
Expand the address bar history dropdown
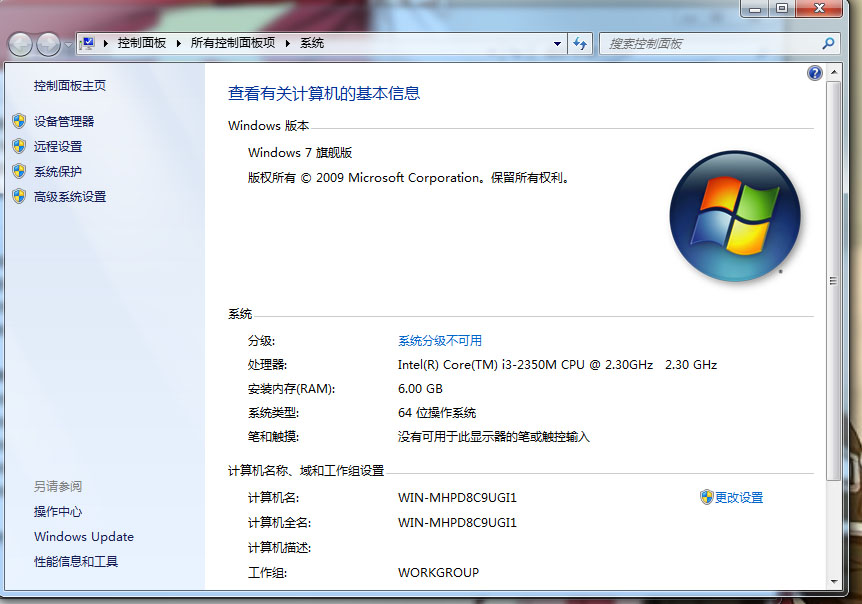pos(558,44)
